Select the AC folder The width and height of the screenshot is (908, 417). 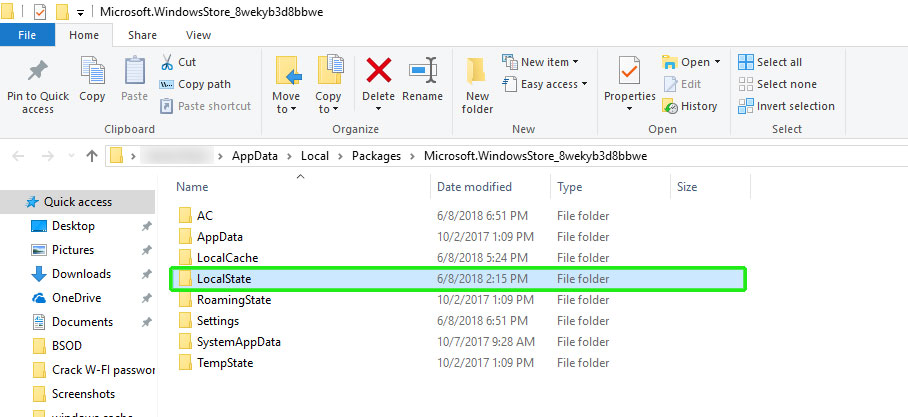[x=205, y=216]
